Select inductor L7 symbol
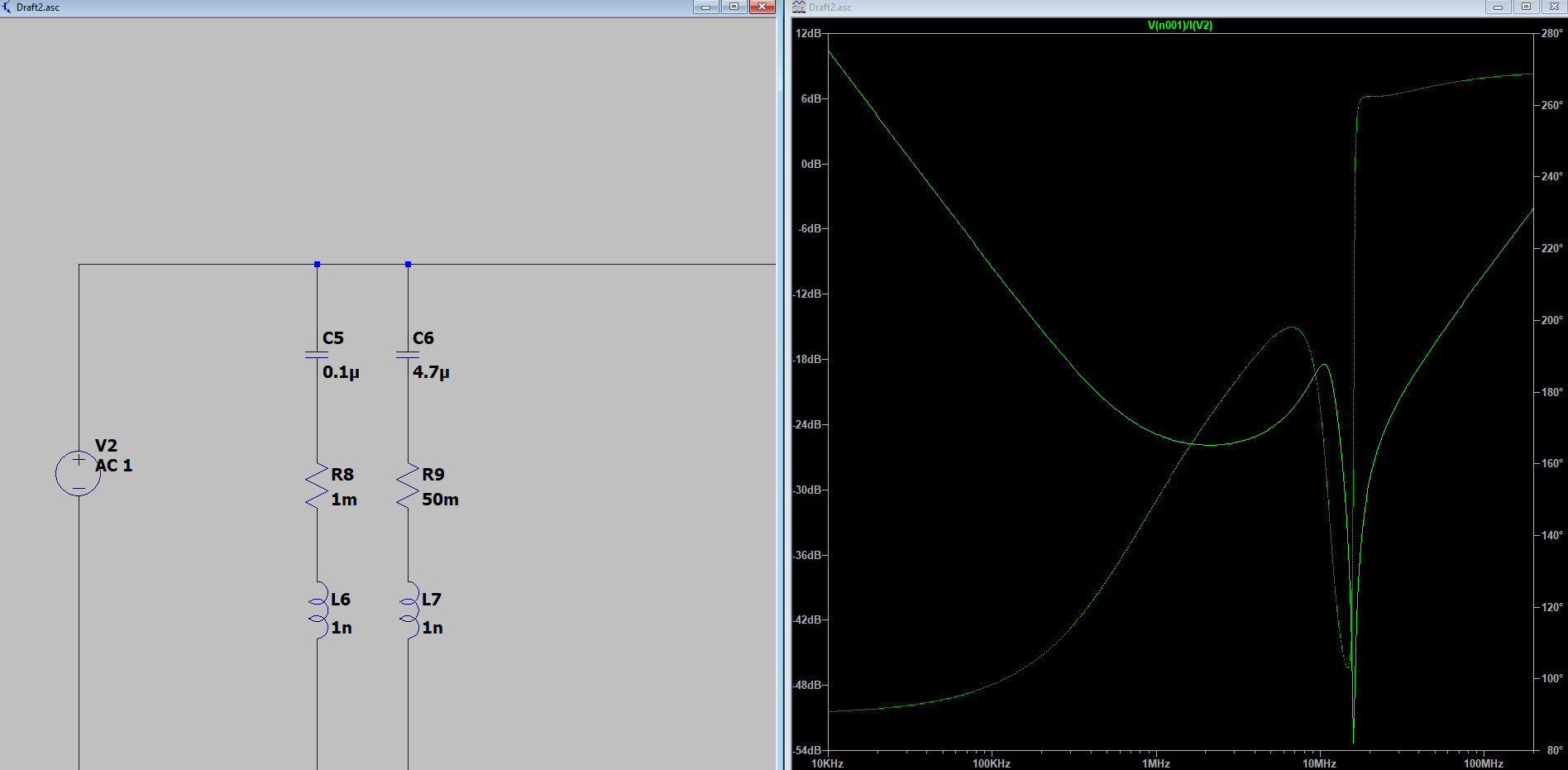The image size is (1568, 770). (409, 610)
